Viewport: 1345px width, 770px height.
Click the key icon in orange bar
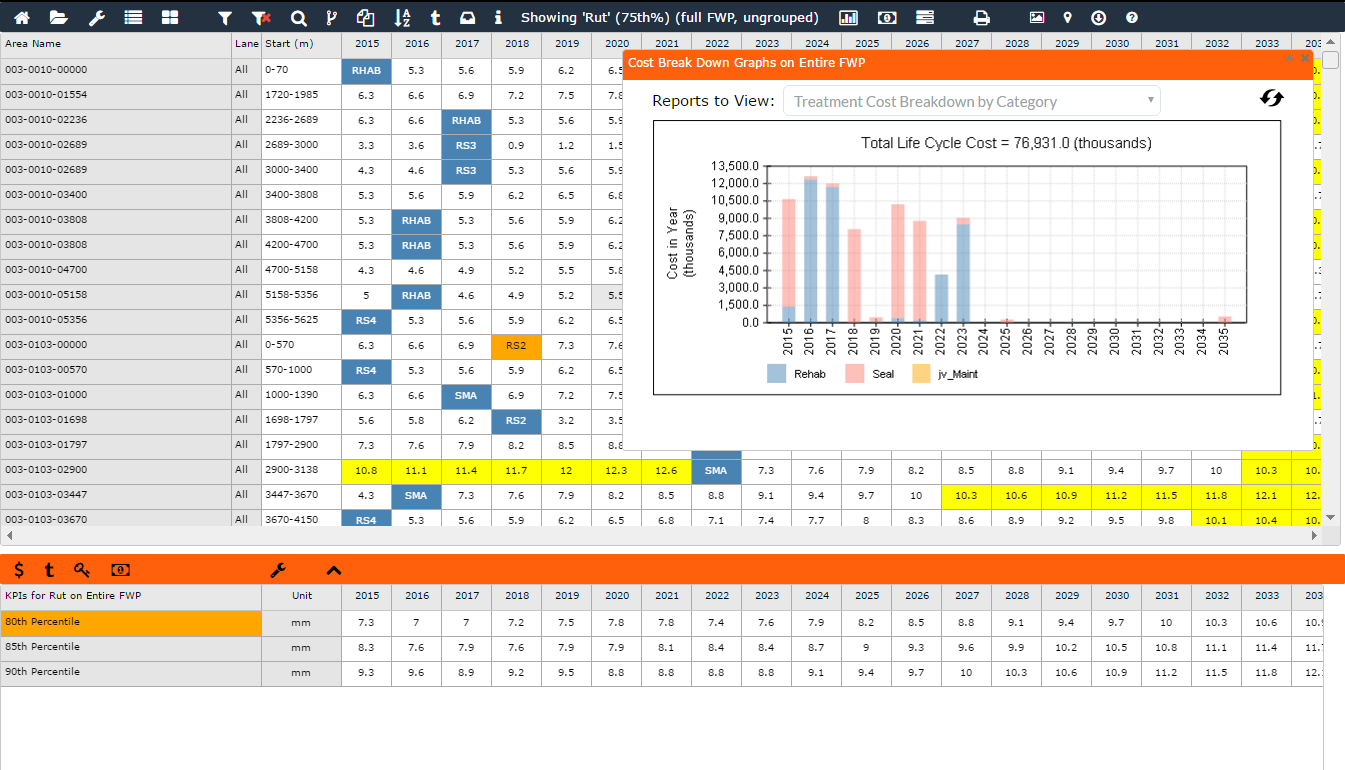click(82, 570)
